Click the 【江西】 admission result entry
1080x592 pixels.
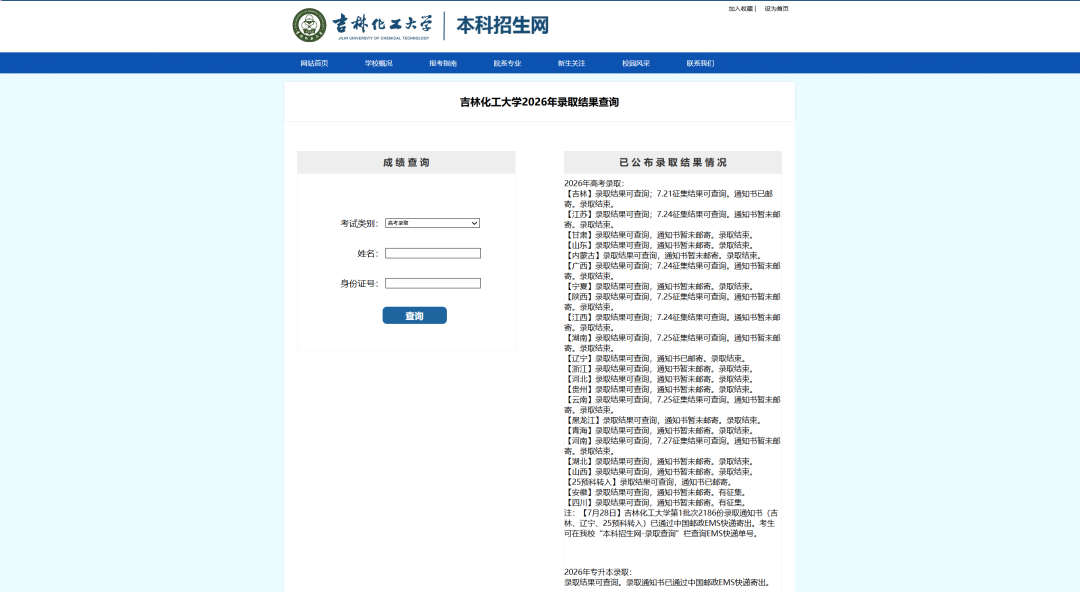[x=672, y=323]
